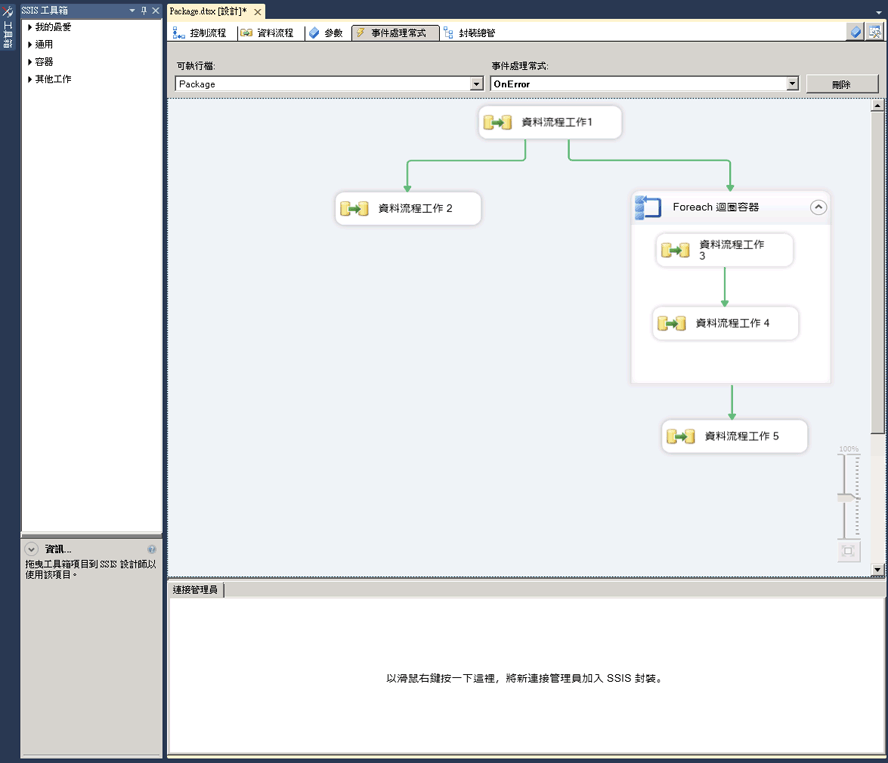Image resolution: width=888 pixels, height=763 pixels.
Task: Close the SSIS 工具箱 panel
Action: pyautogui.click(x=155, y=10)
